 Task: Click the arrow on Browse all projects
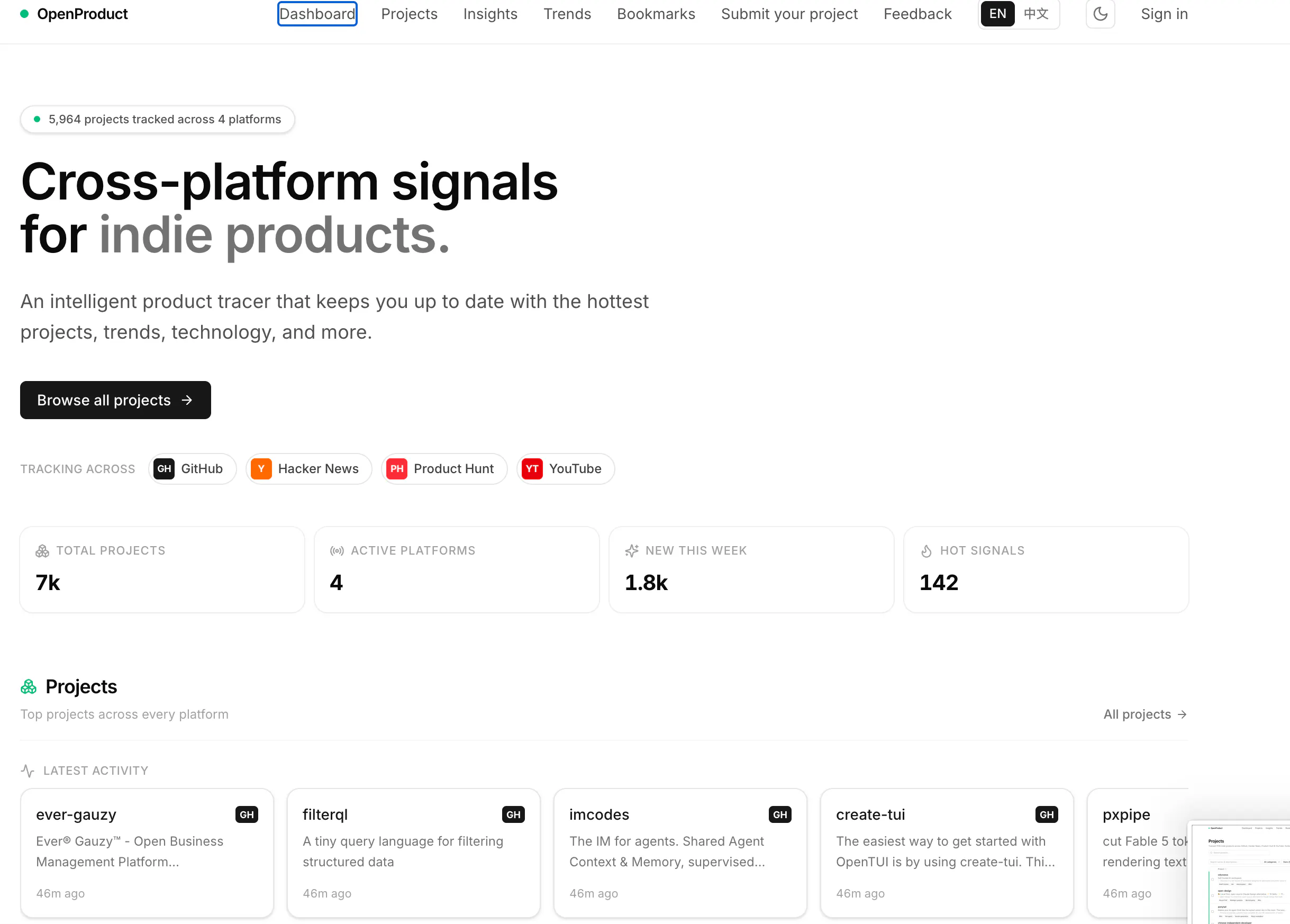coord(187,400)
